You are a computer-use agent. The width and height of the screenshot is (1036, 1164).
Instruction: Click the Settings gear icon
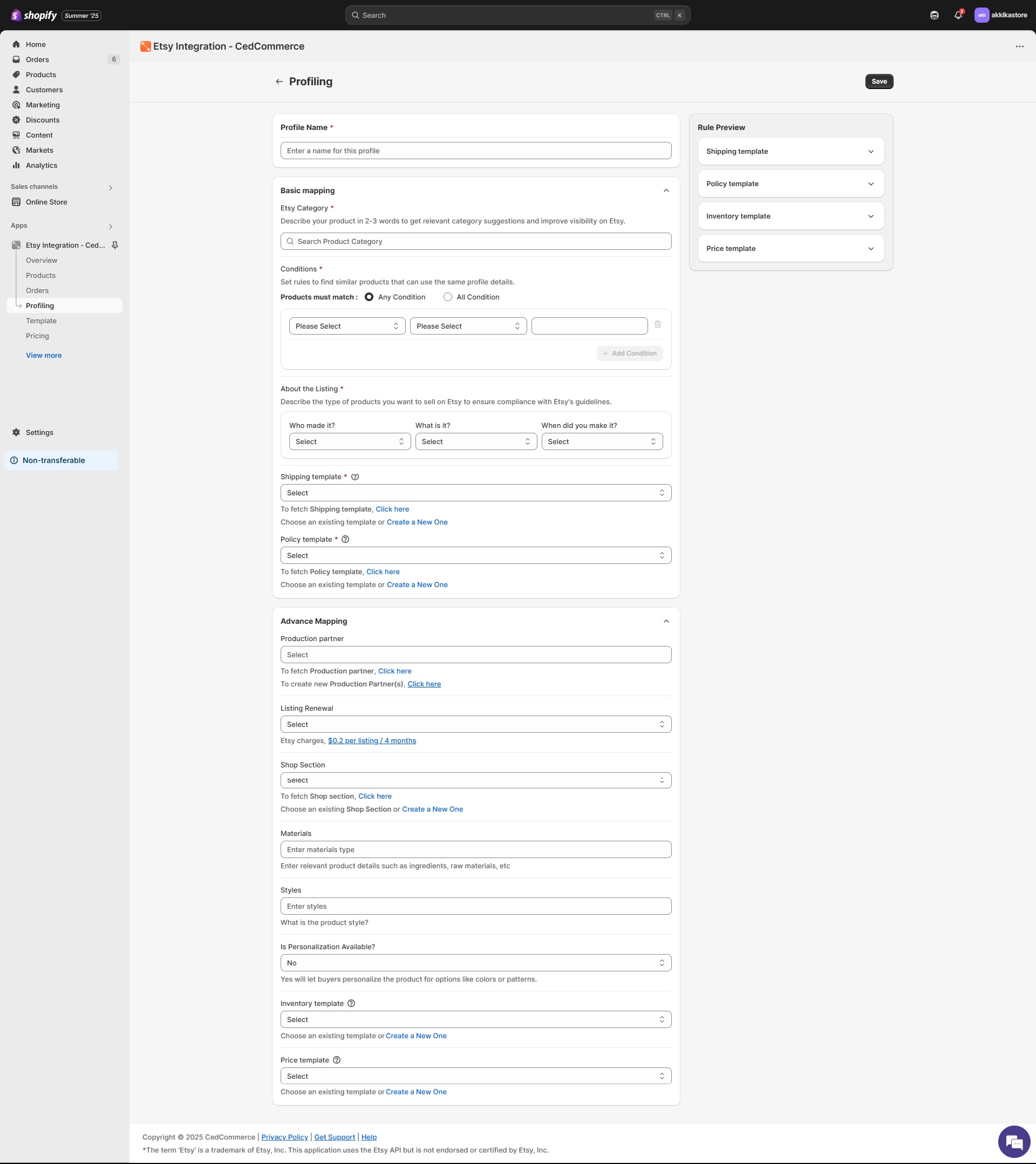(17, 432)
